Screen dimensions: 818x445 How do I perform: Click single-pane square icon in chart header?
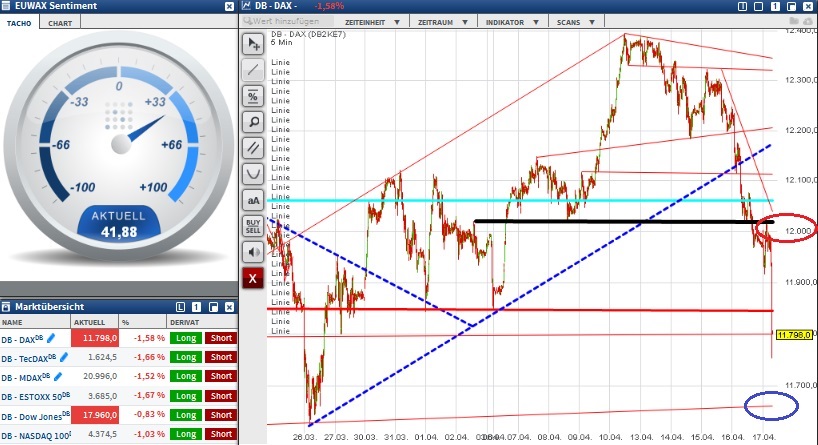click(759, 6)
